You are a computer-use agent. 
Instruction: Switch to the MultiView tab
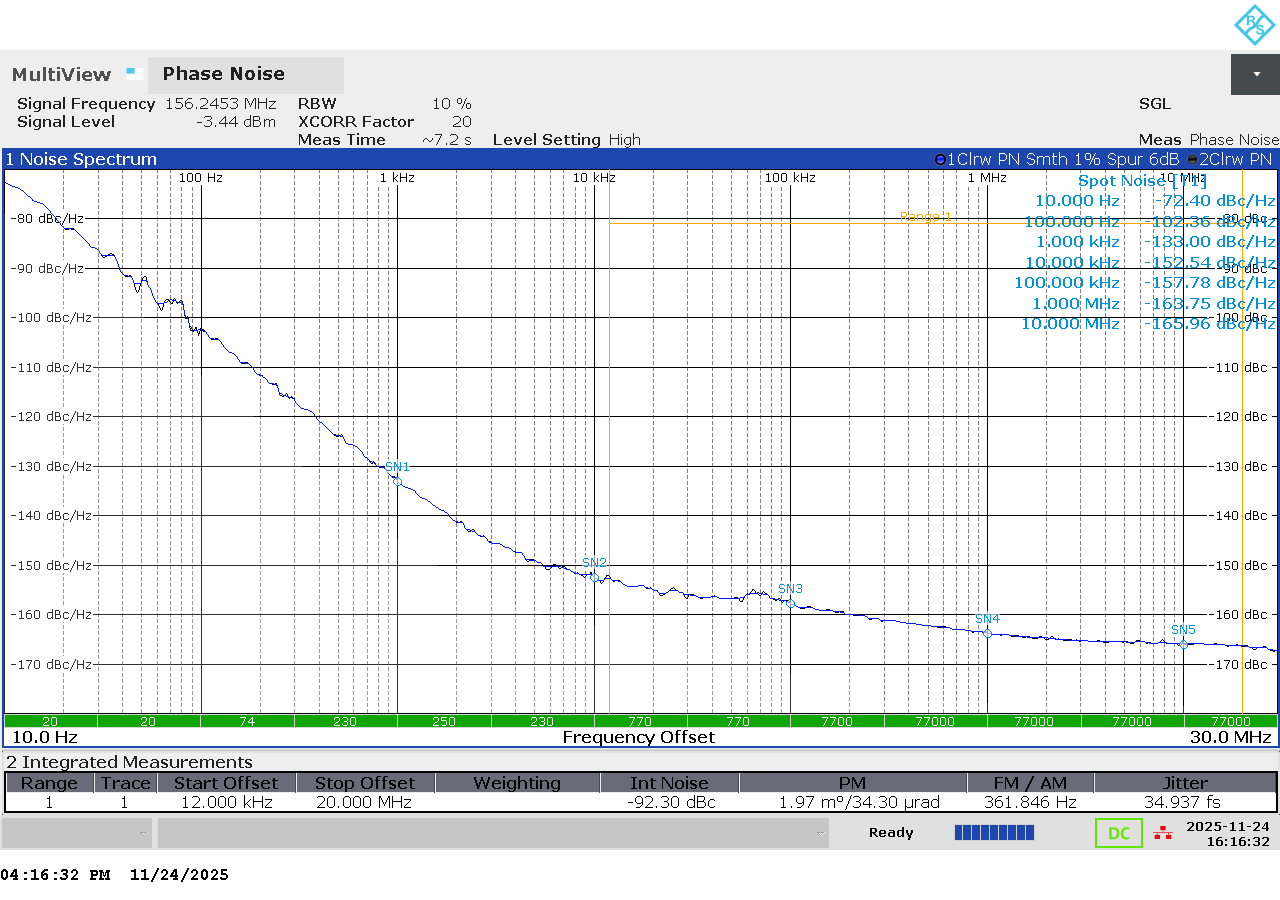60,74
